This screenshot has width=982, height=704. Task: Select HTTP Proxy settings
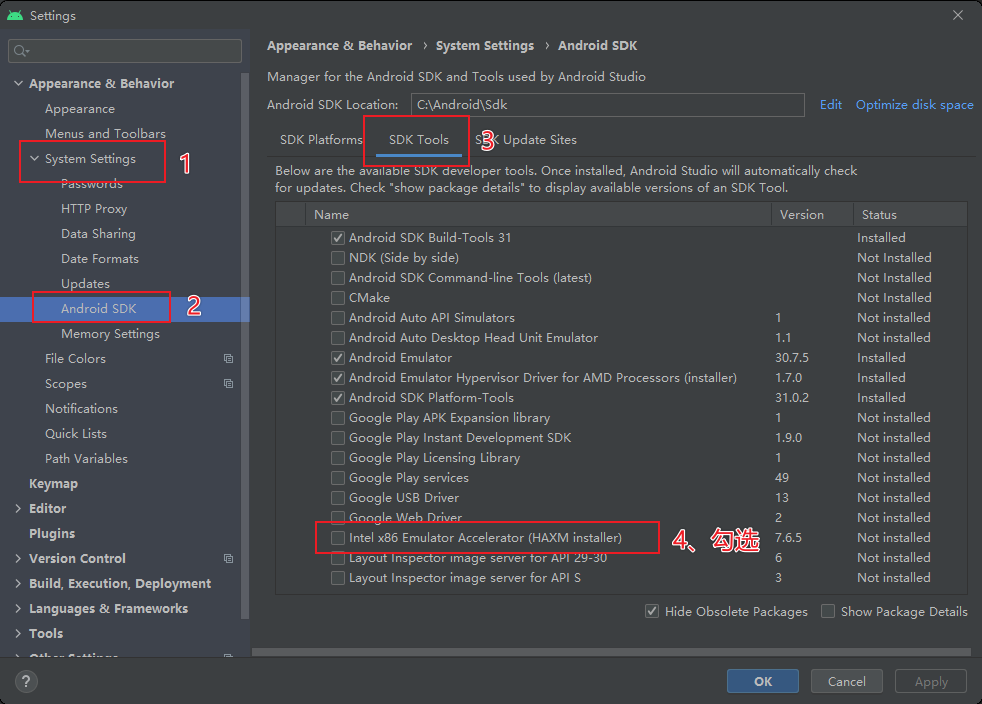coord(94,209)
